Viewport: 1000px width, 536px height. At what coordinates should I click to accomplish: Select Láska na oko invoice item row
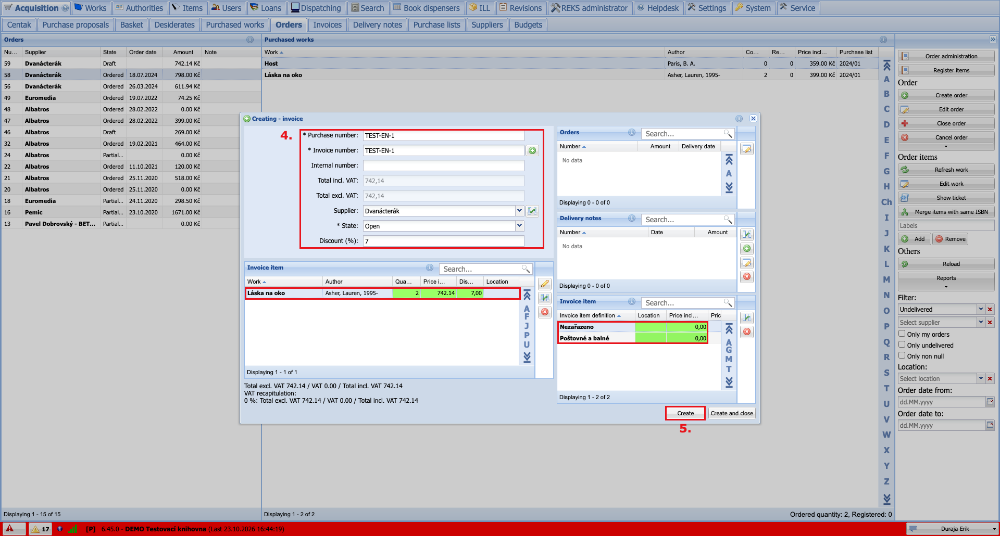pyautogui.click(x=383, y=294)
